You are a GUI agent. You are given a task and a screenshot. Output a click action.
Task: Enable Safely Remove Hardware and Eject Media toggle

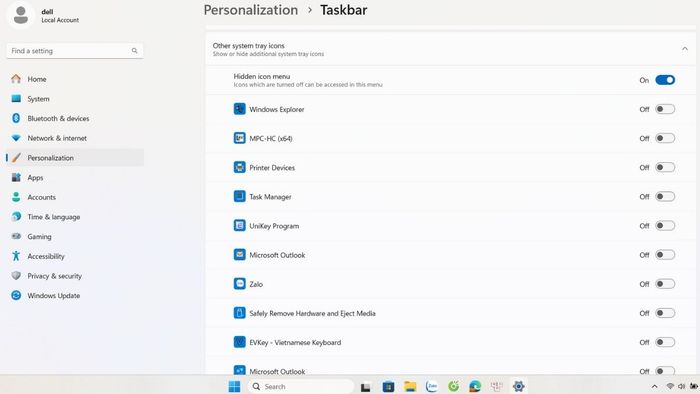[665, 313]
